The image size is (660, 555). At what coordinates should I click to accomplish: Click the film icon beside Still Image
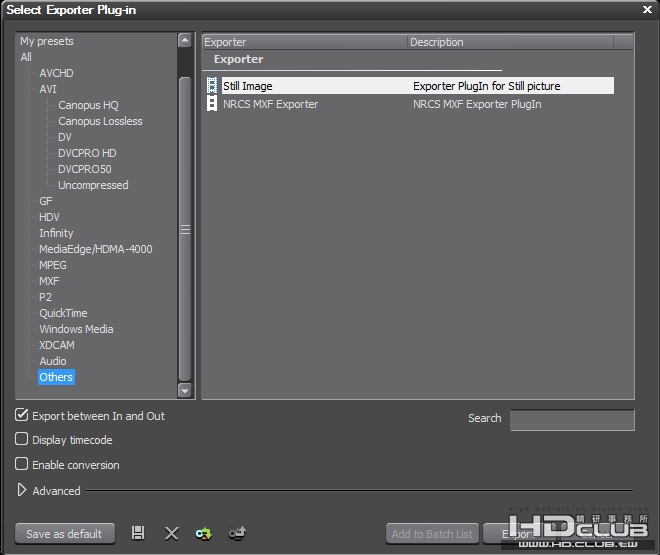coord(212,85)
